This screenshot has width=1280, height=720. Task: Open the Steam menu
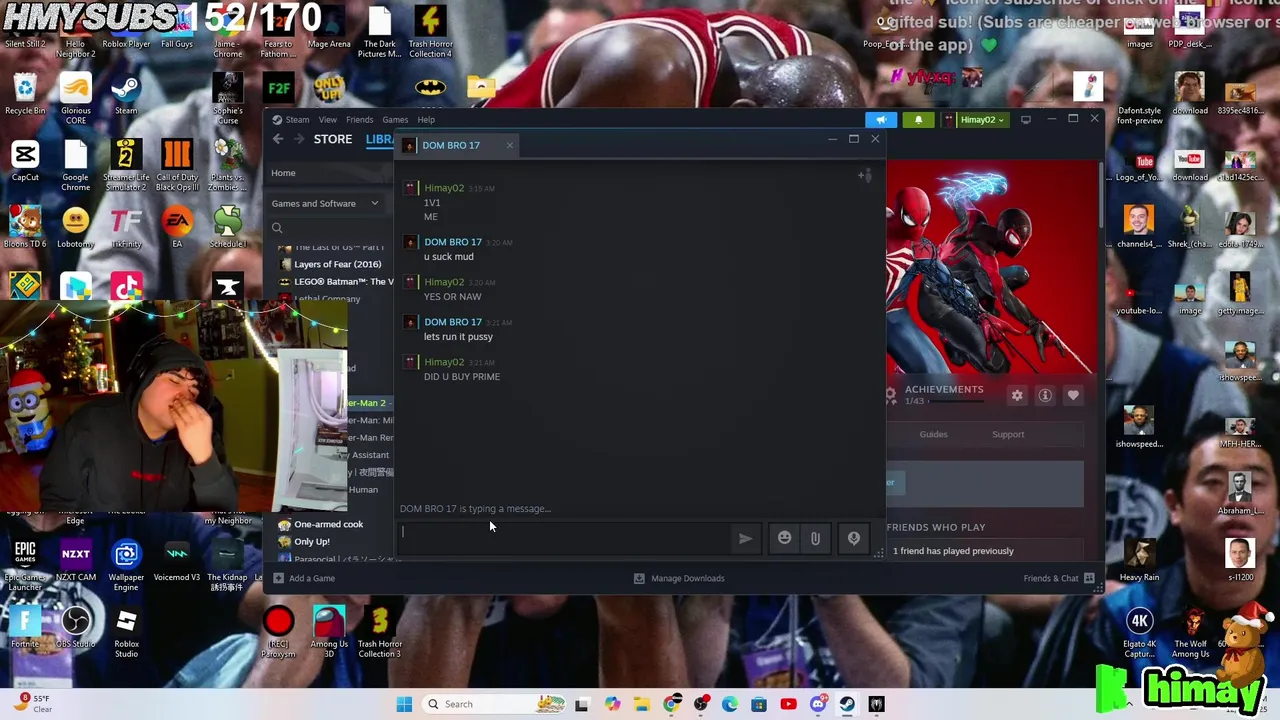pyautogui.click(x=297, y=120)
